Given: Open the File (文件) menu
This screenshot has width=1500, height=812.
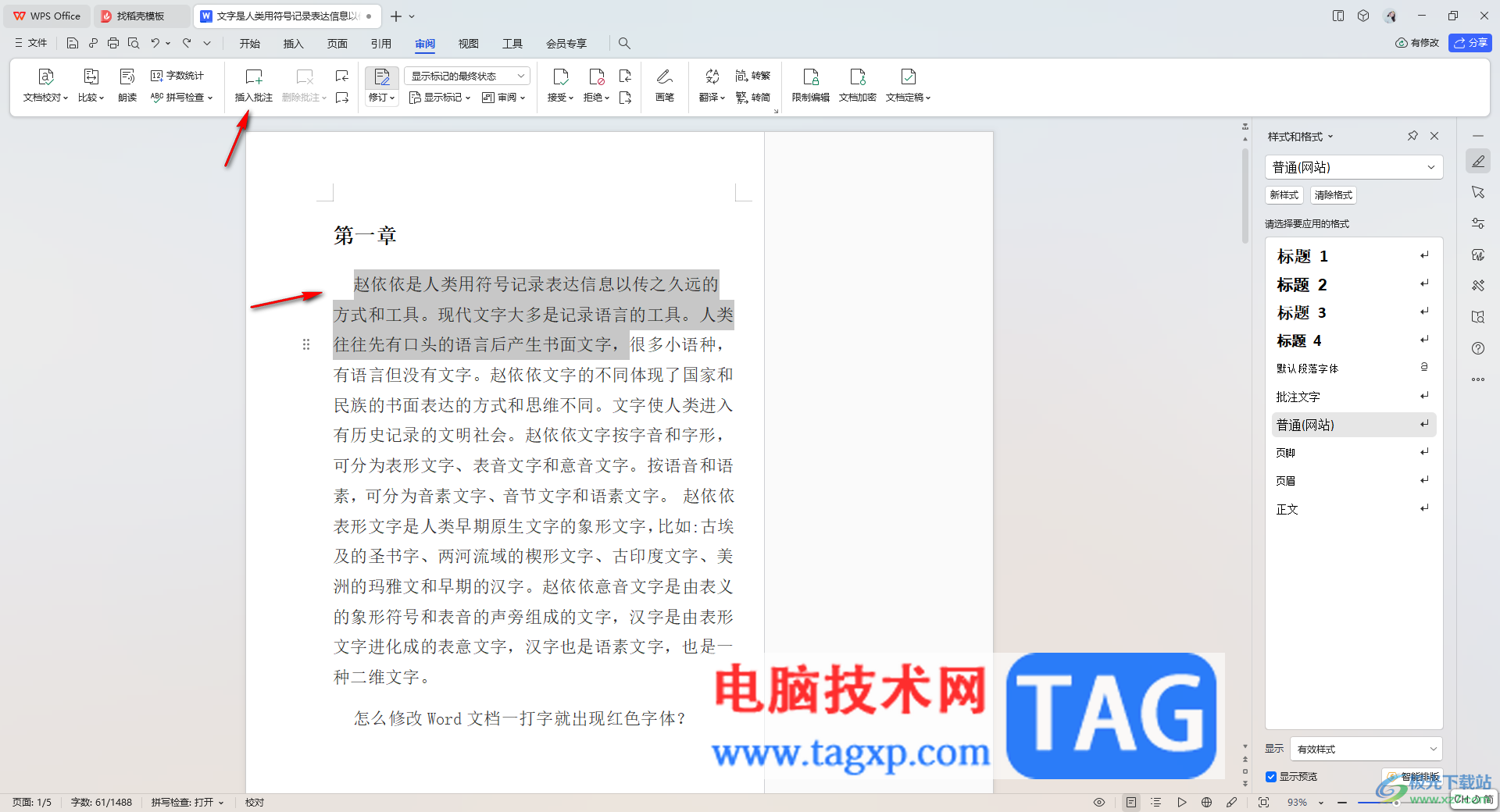Looking at the screenshot, I should (31, 43).
